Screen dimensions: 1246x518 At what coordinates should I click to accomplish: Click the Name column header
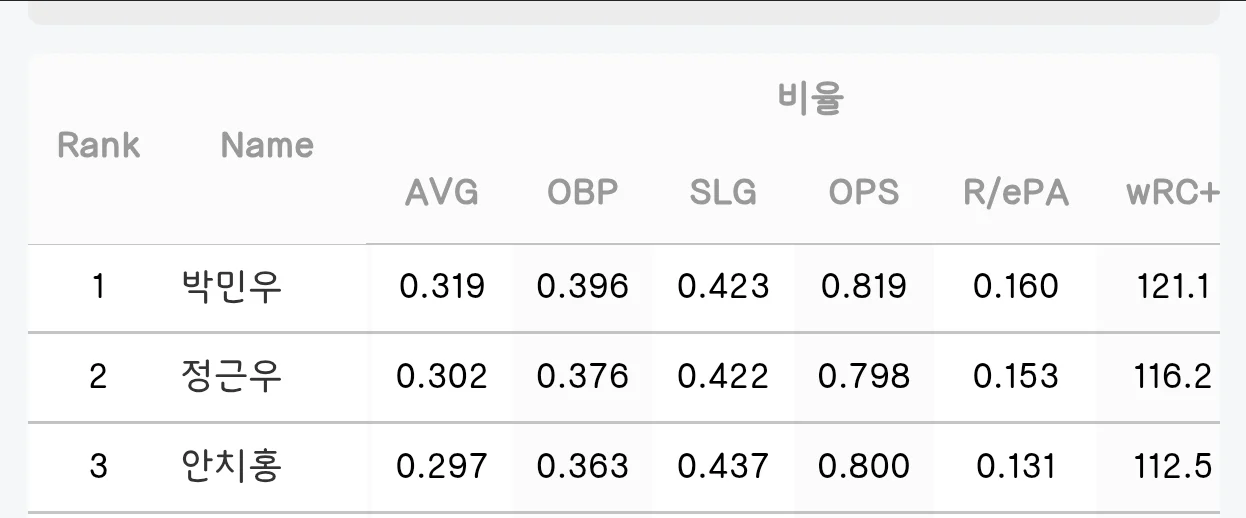click(267, 145)
